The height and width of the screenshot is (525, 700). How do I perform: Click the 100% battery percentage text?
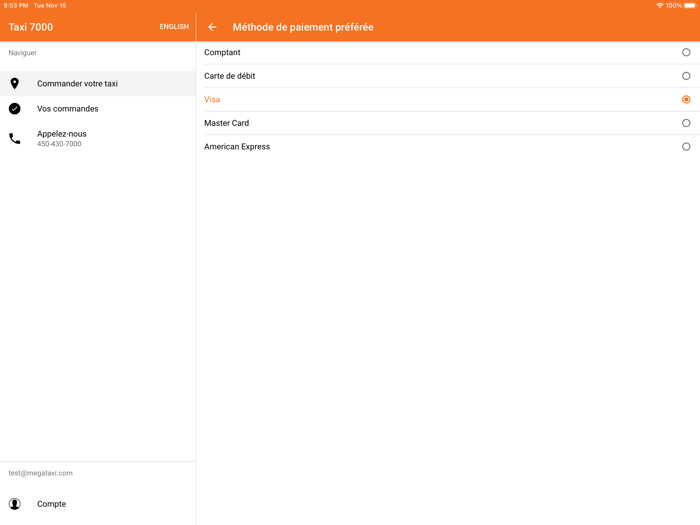coord(674,5)
